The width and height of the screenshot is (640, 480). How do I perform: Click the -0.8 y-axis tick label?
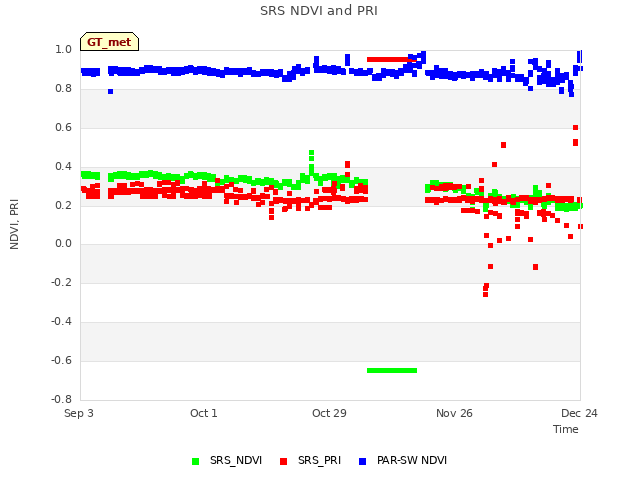[61, 400]
